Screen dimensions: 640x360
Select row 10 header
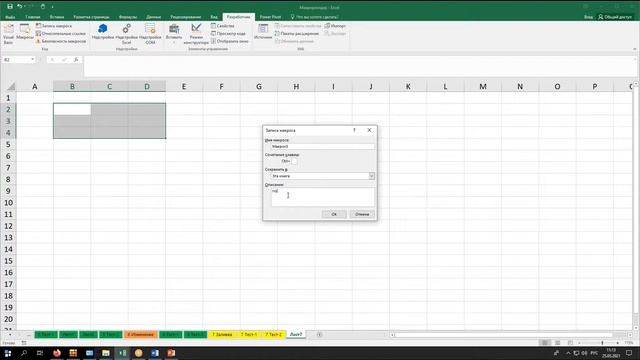8,202
